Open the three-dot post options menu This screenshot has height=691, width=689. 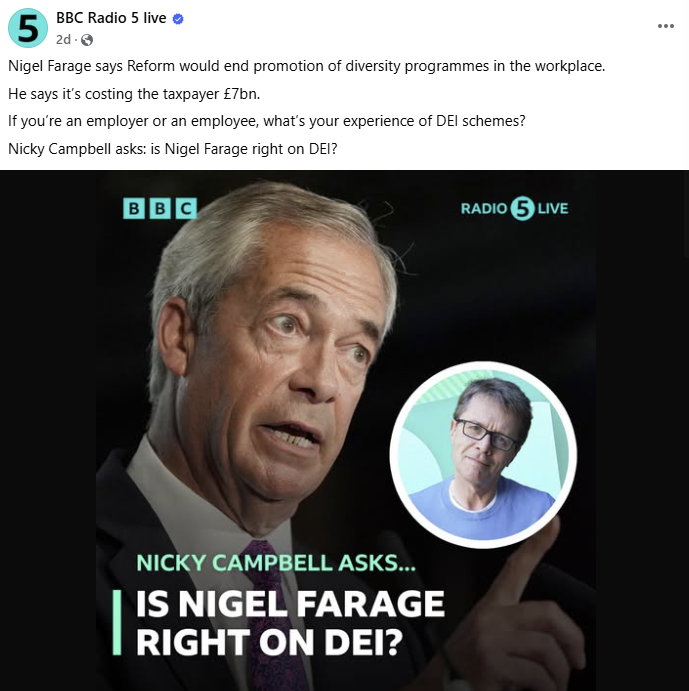coord(666,26)
